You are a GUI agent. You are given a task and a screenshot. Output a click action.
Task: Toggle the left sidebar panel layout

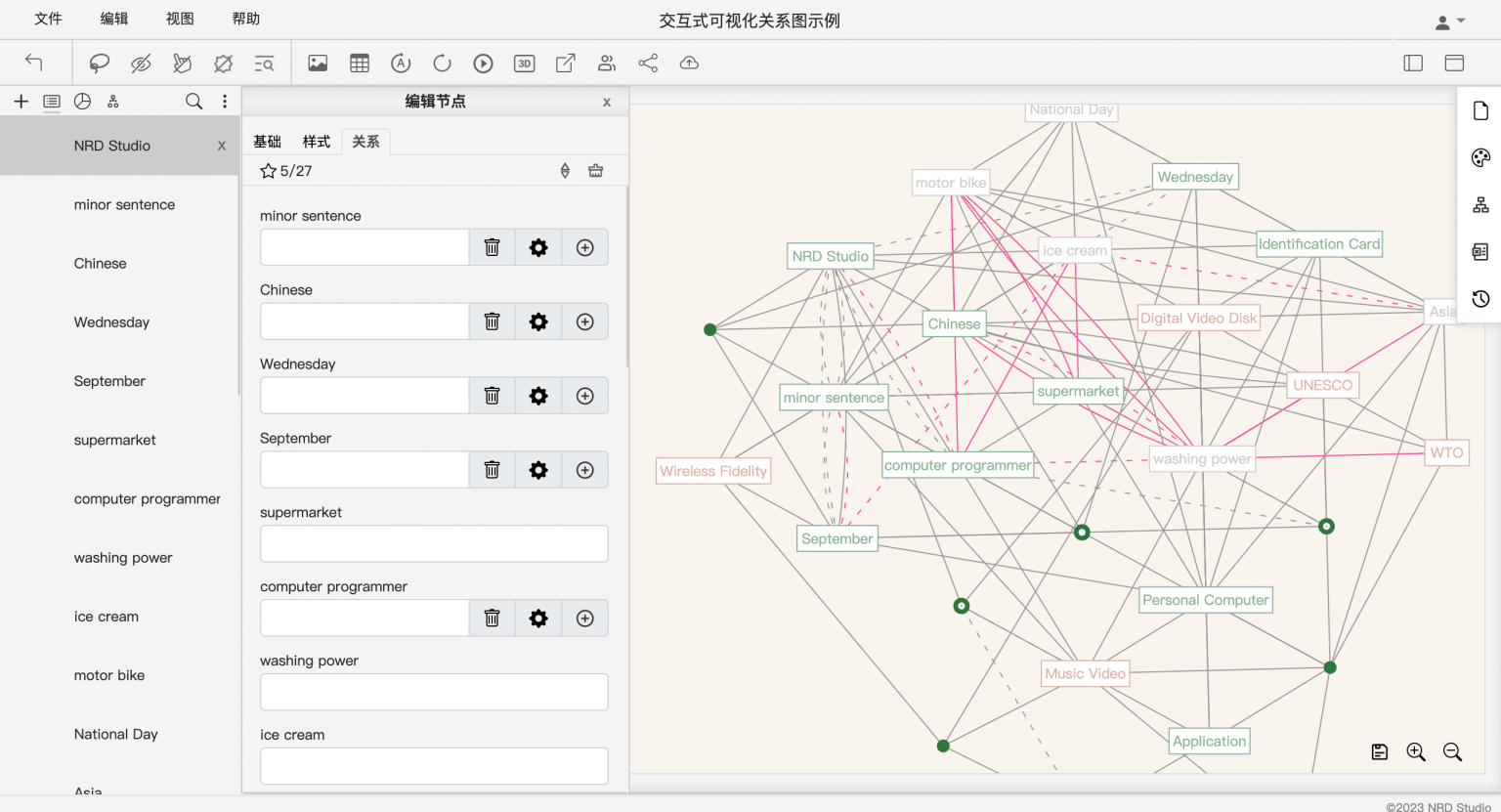(1413, 64)
